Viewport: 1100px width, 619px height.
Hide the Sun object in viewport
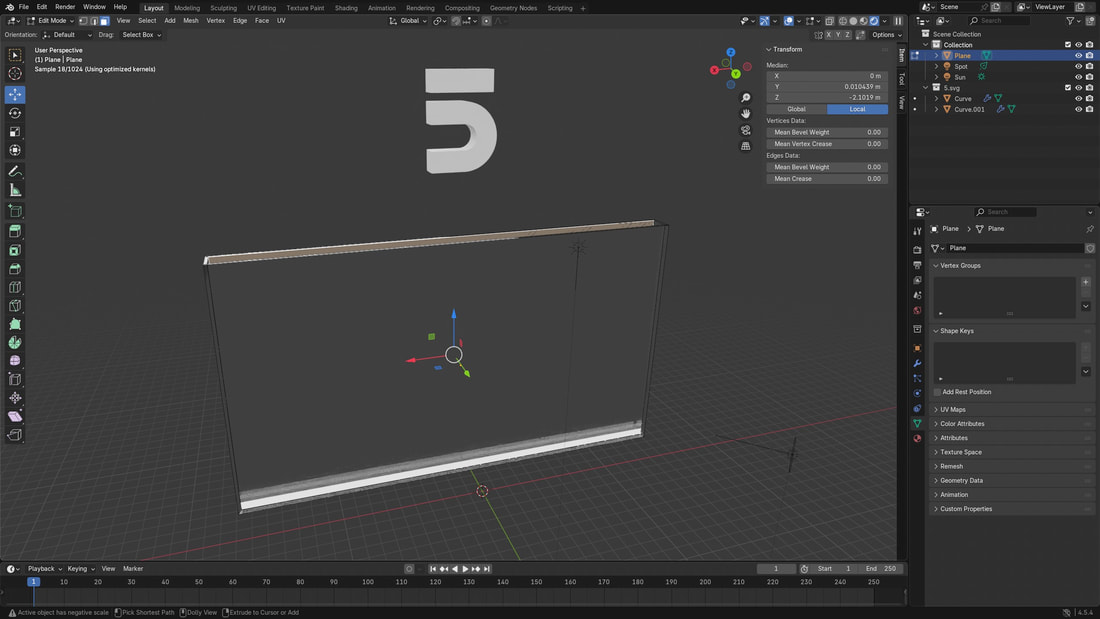pyautogui.click(x=1078, y=77)
